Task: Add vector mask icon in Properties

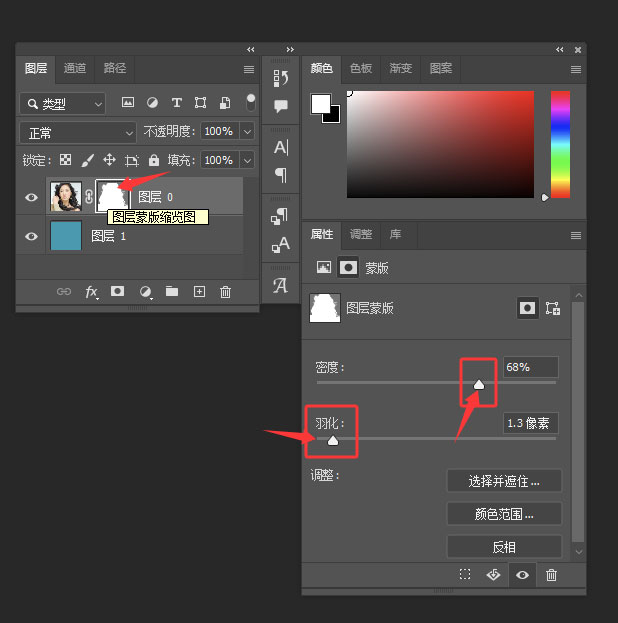Action: tap(553, 308)
